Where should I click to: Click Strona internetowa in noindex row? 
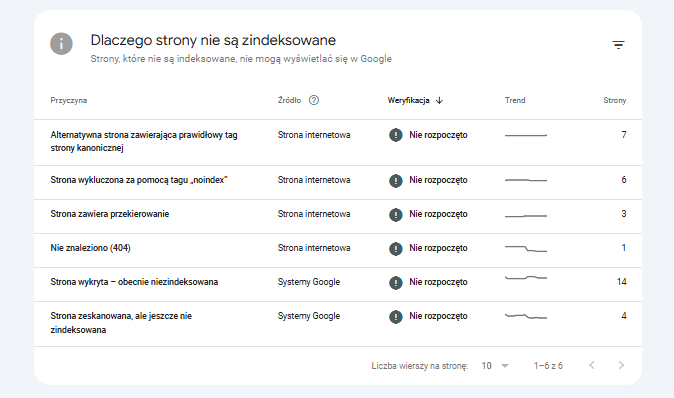(x=314, y=180)
